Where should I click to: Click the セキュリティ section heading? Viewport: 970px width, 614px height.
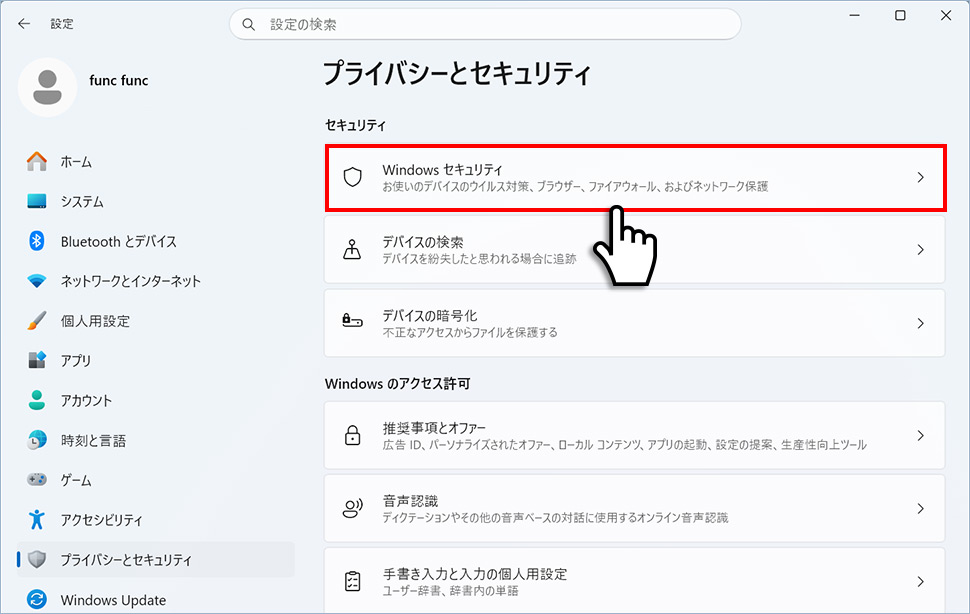[x=356, y=126]
